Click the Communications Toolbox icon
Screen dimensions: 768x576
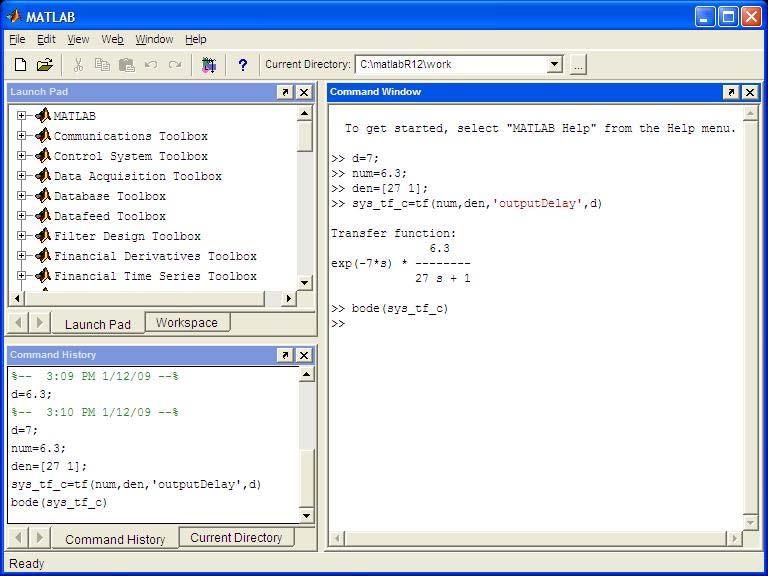point(43,136)
